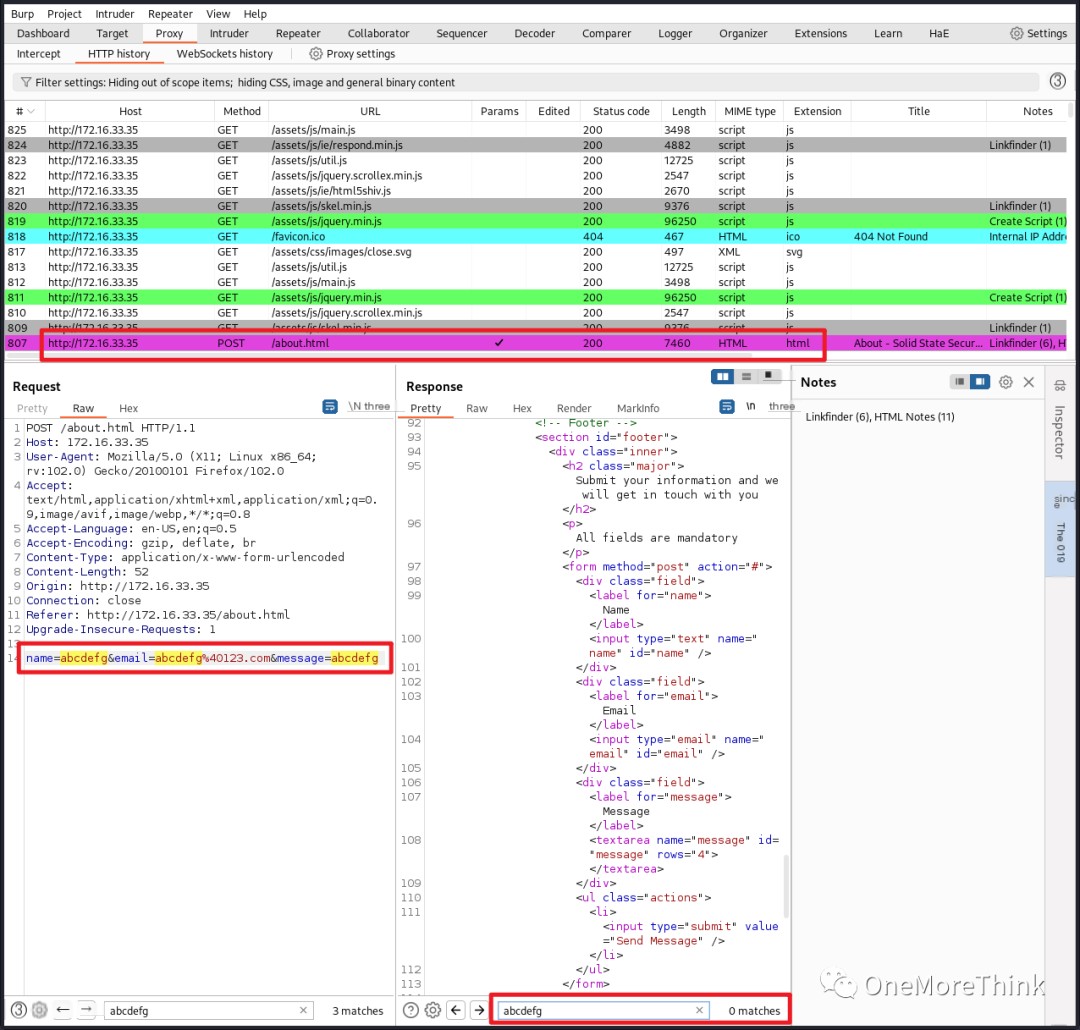Open the filter settings funnel icon
This screenshot has width=1080, height=1030.
pyautogui.click(x=25, y=82)
